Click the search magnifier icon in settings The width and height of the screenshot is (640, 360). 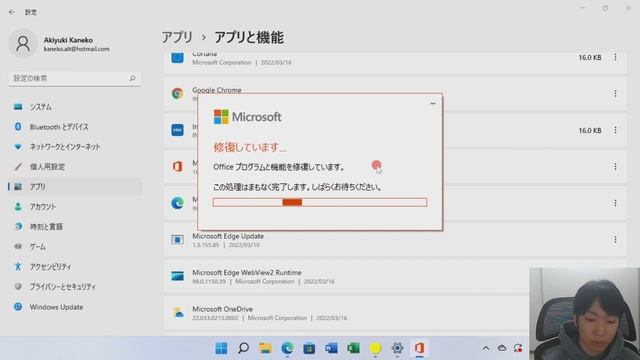point(132,78)
